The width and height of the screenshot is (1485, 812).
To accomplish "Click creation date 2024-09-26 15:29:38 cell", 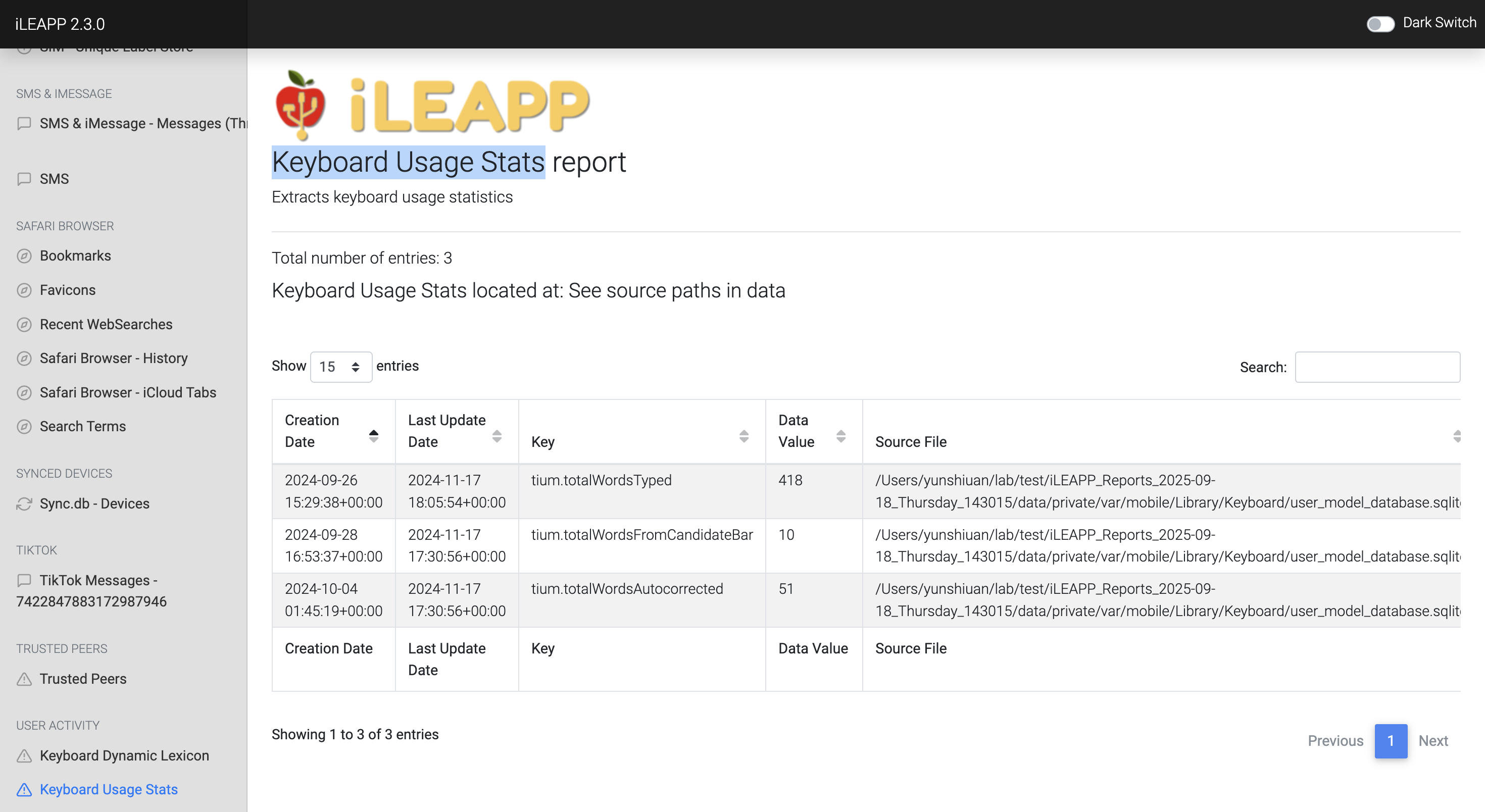I will pos(333,491).
